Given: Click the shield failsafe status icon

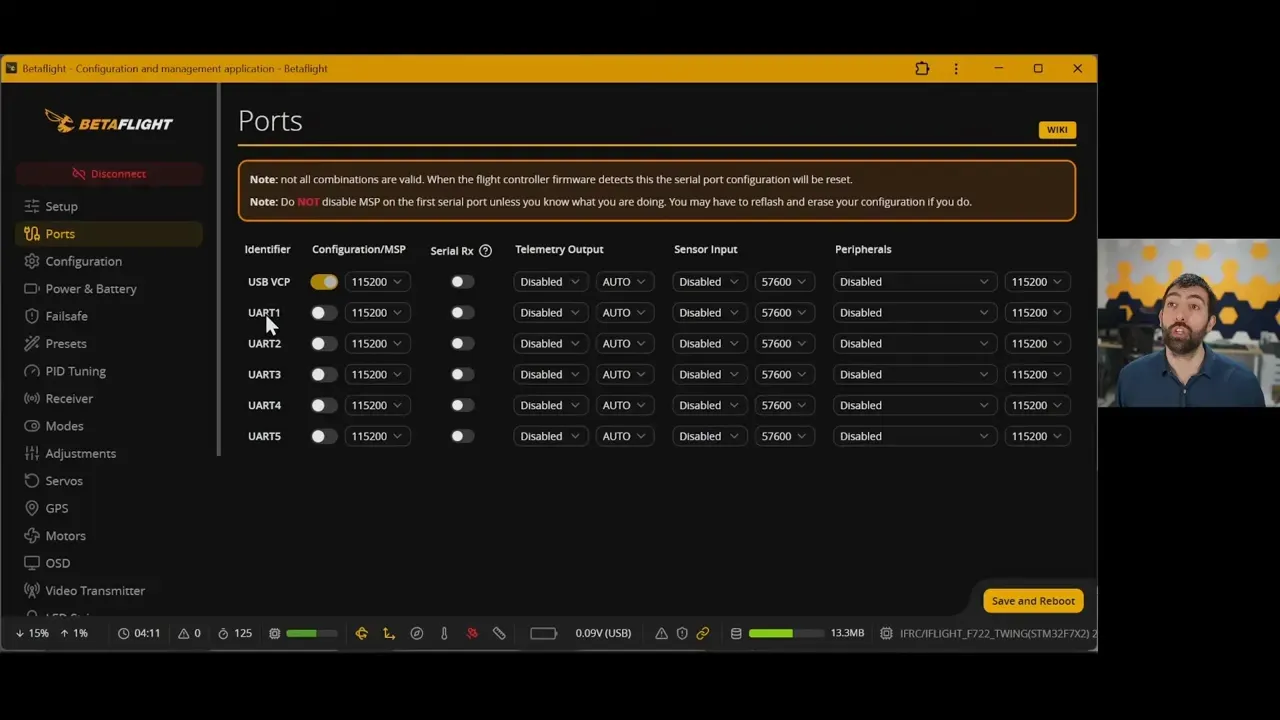Looking at the screenshot, I should (x=682, y=634).
